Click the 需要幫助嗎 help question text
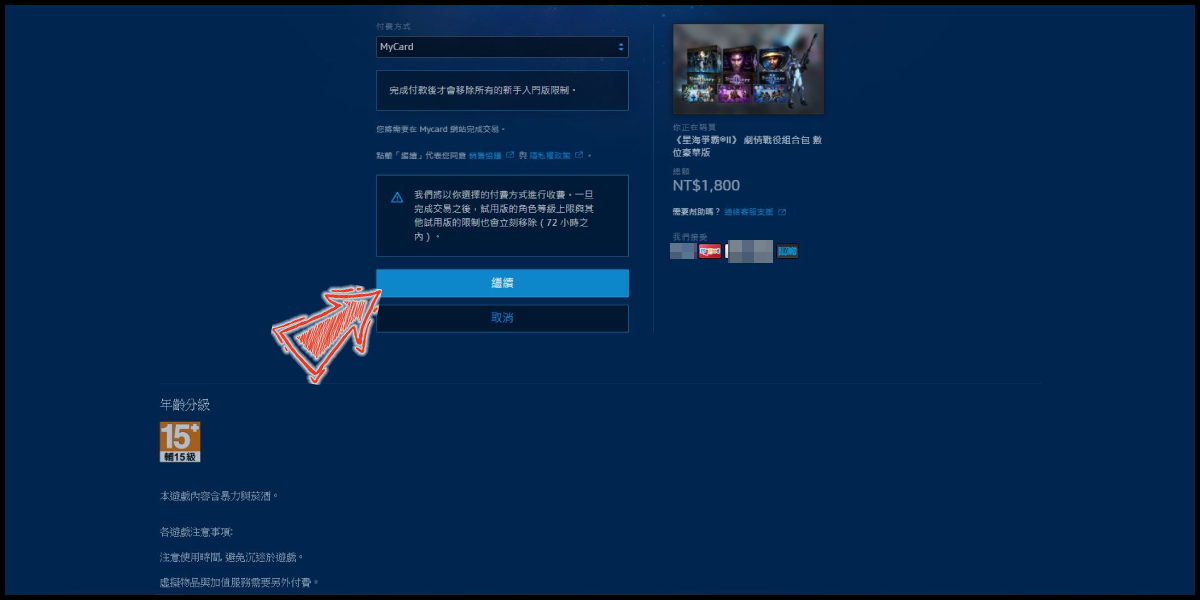Image resolution: width=1200 pixels, height=600 pixels. [697, 212]
